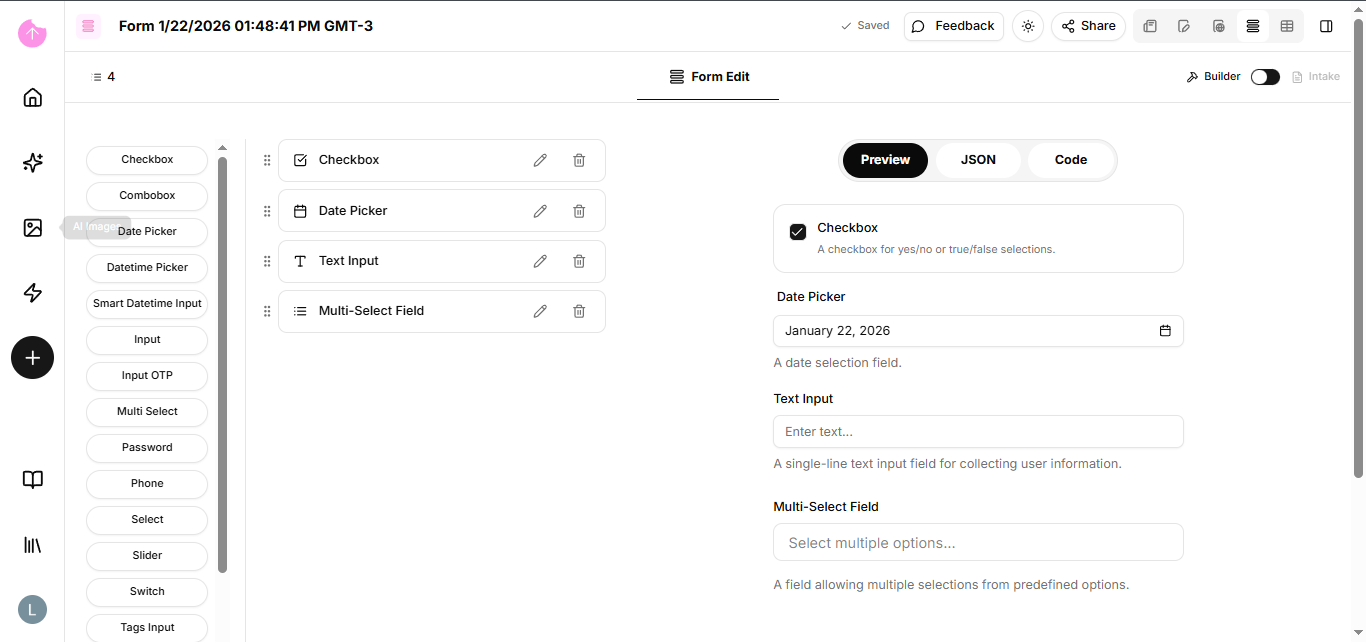Open the Date Picker calendar field

point(977,331)
